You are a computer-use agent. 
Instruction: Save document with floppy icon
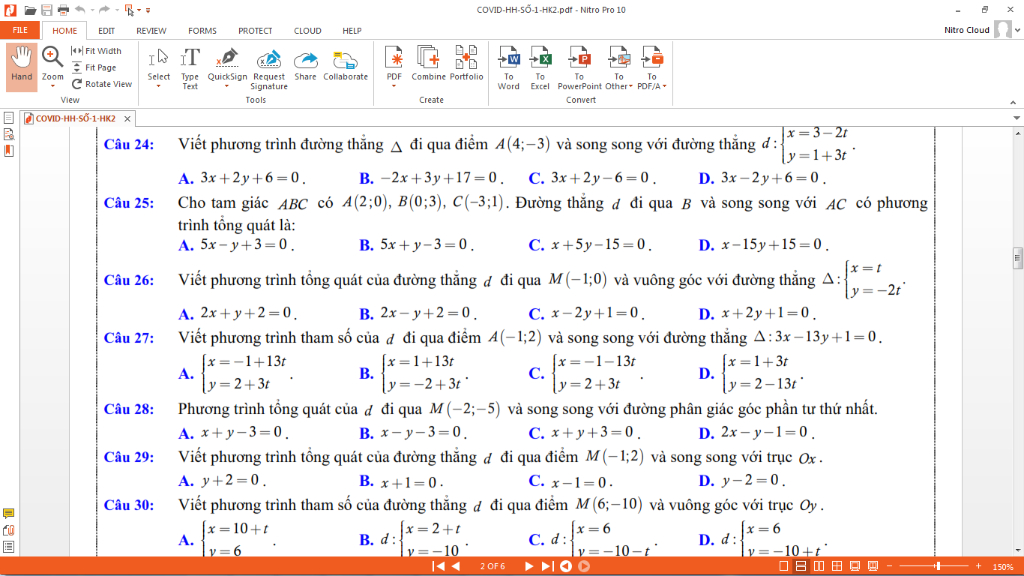(x=46, y=10)
